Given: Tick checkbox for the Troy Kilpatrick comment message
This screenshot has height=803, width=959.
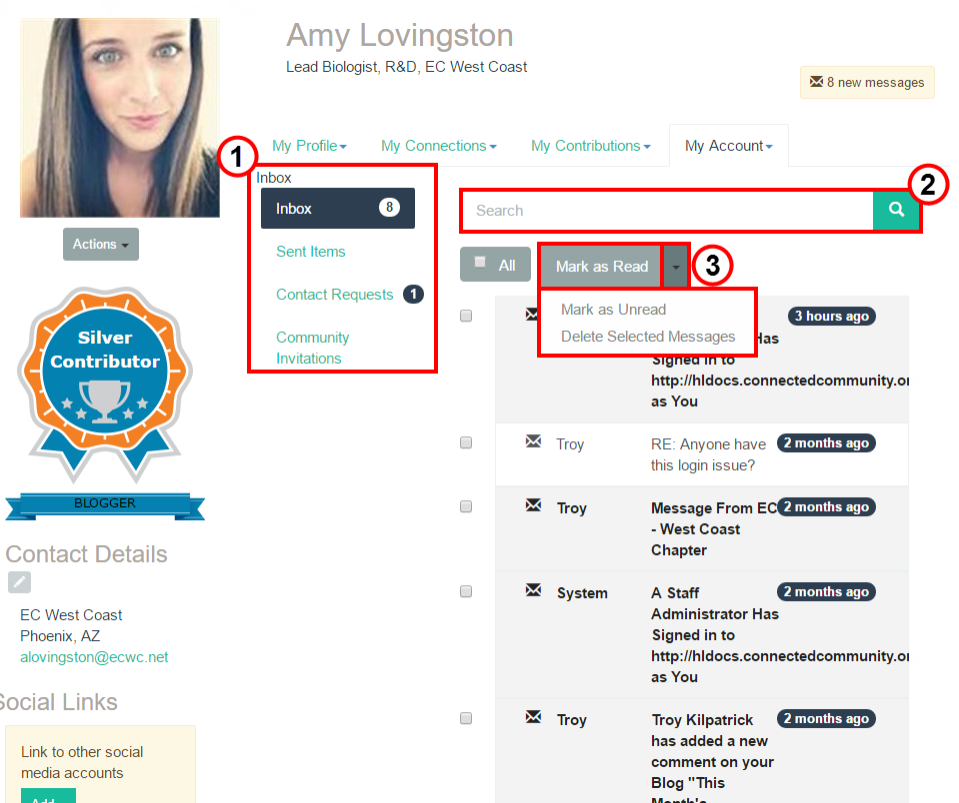Looking at the screenshot, I should pos(466,718).
